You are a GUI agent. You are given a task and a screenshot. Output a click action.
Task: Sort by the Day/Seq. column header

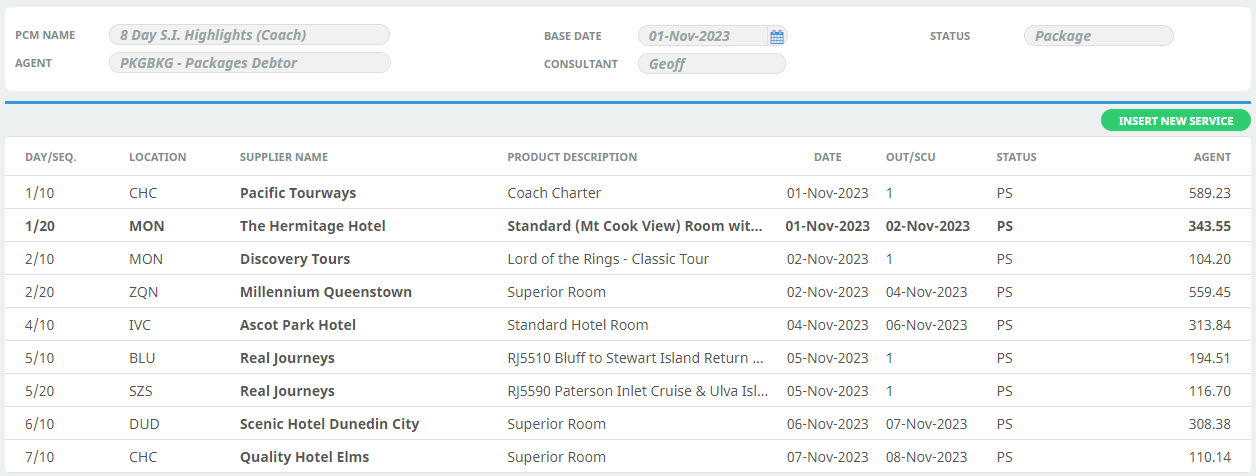[x=51, y=157]
